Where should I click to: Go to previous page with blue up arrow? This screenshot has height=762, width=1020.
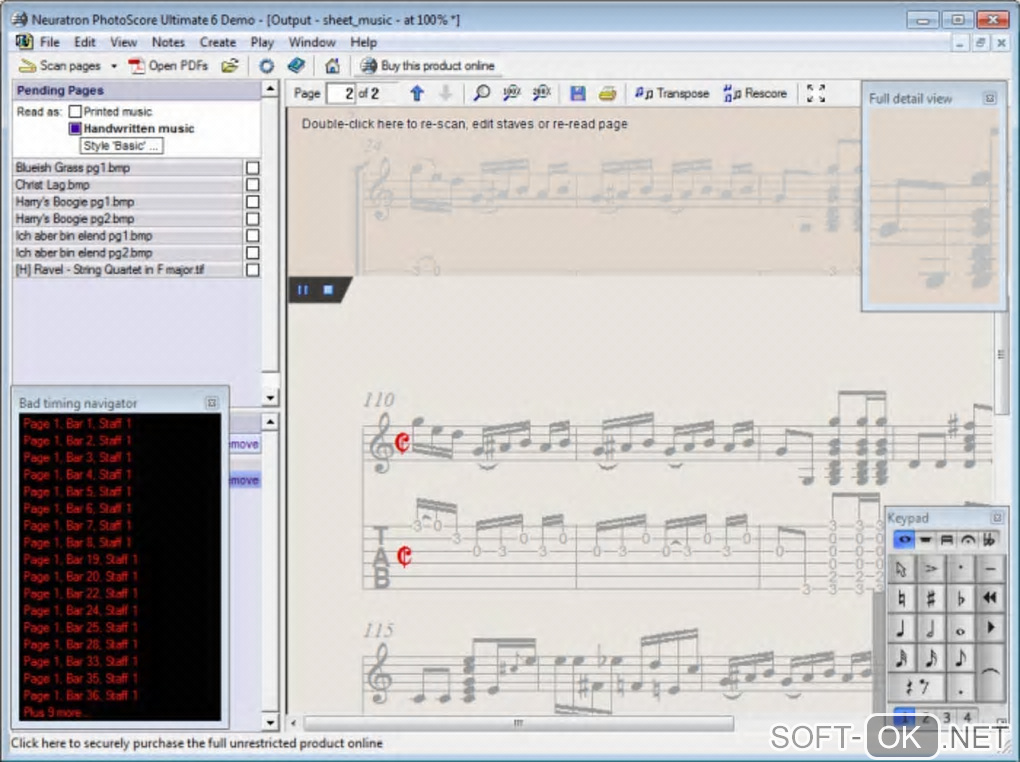[x=417, y=93]
